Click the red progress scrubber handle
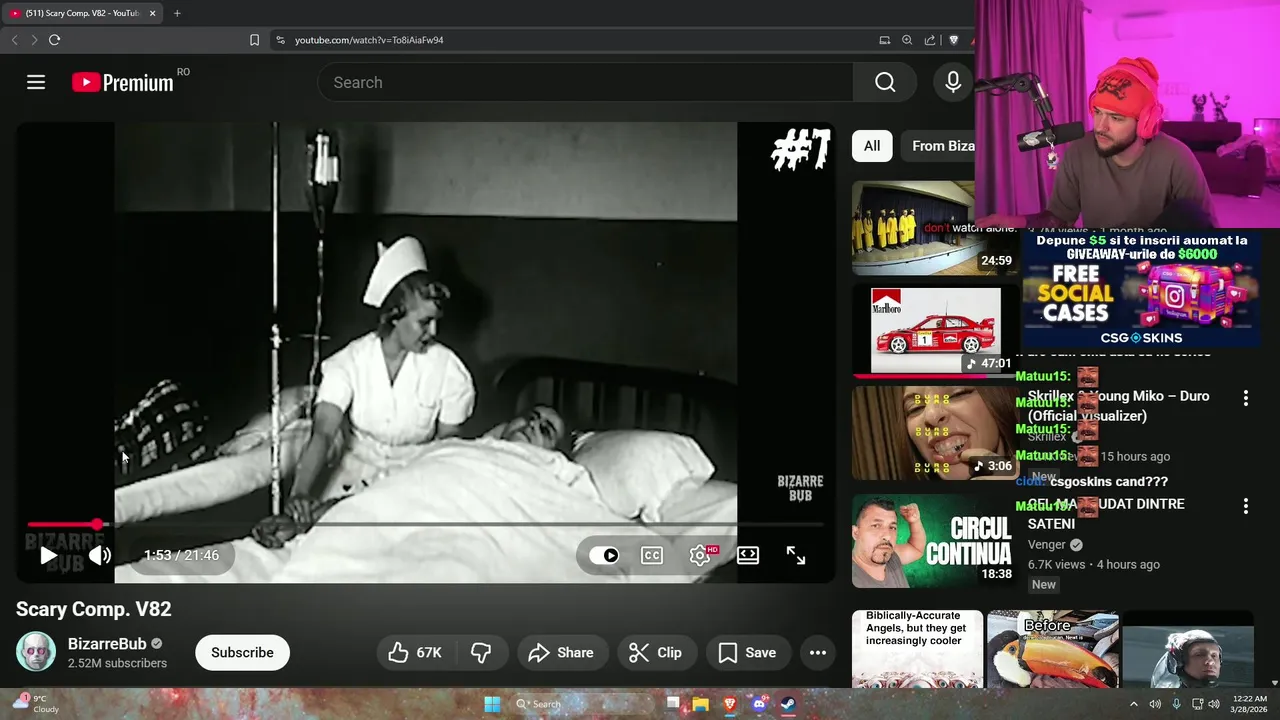Viewport: 1280px width, 720px height. [97, 524]
